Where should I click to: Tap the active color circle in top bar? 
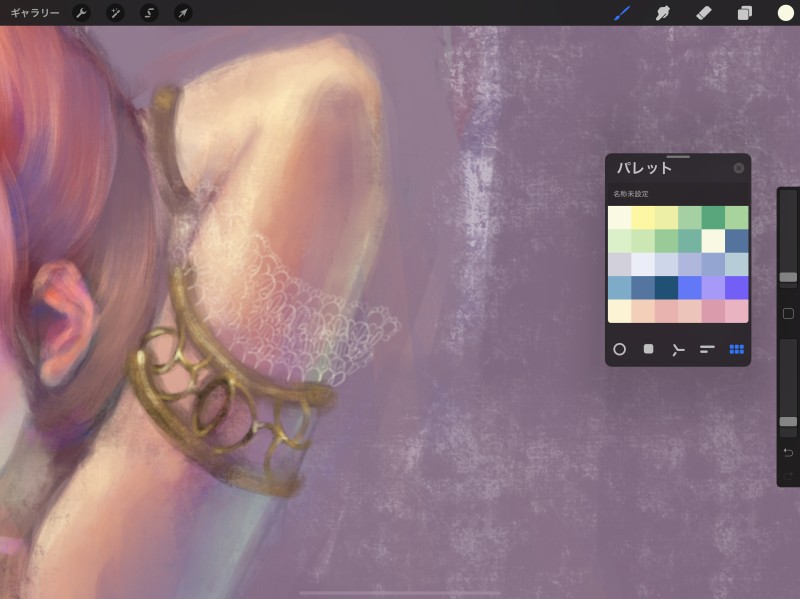coord(785,13)
